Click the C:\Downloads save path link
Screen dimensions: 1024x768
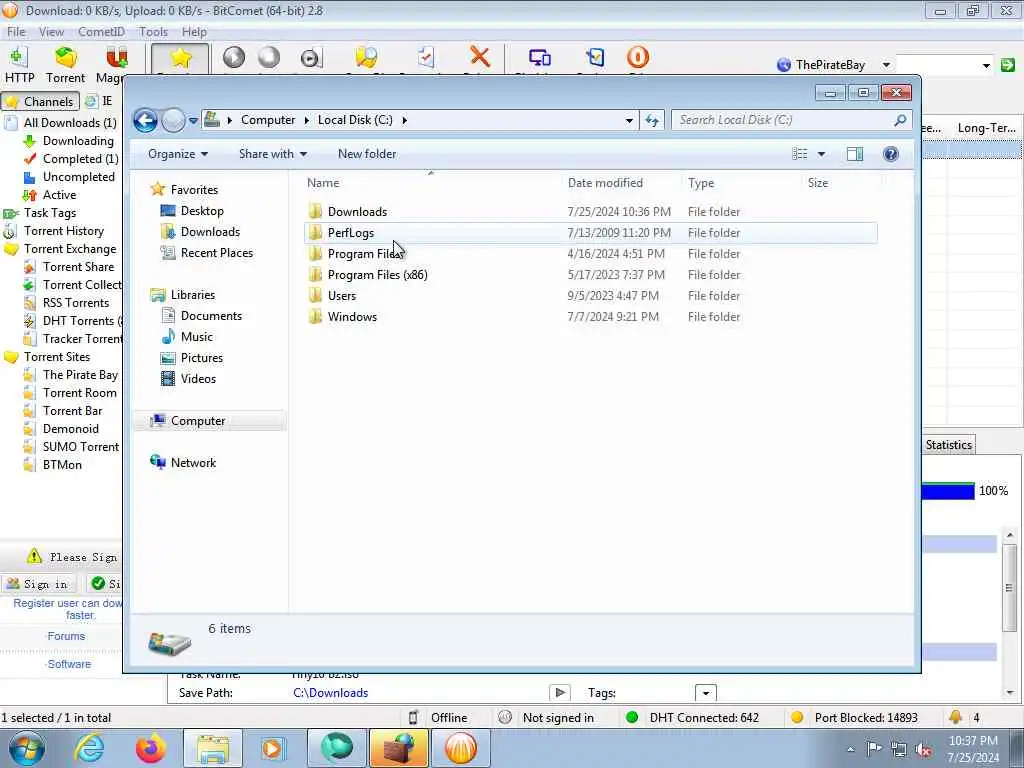coord(330,693)
